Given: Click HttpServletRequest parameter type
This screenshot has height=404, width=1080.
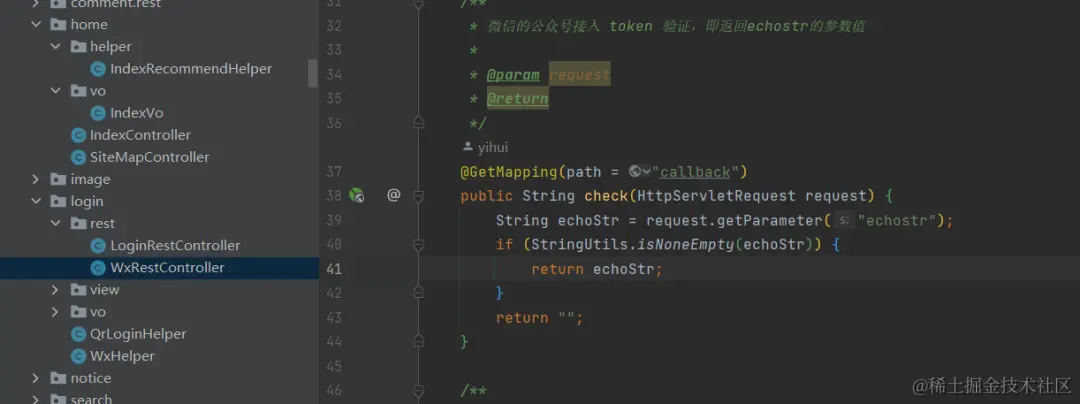Looking at the screenshot, I should [x=716, y=196].
